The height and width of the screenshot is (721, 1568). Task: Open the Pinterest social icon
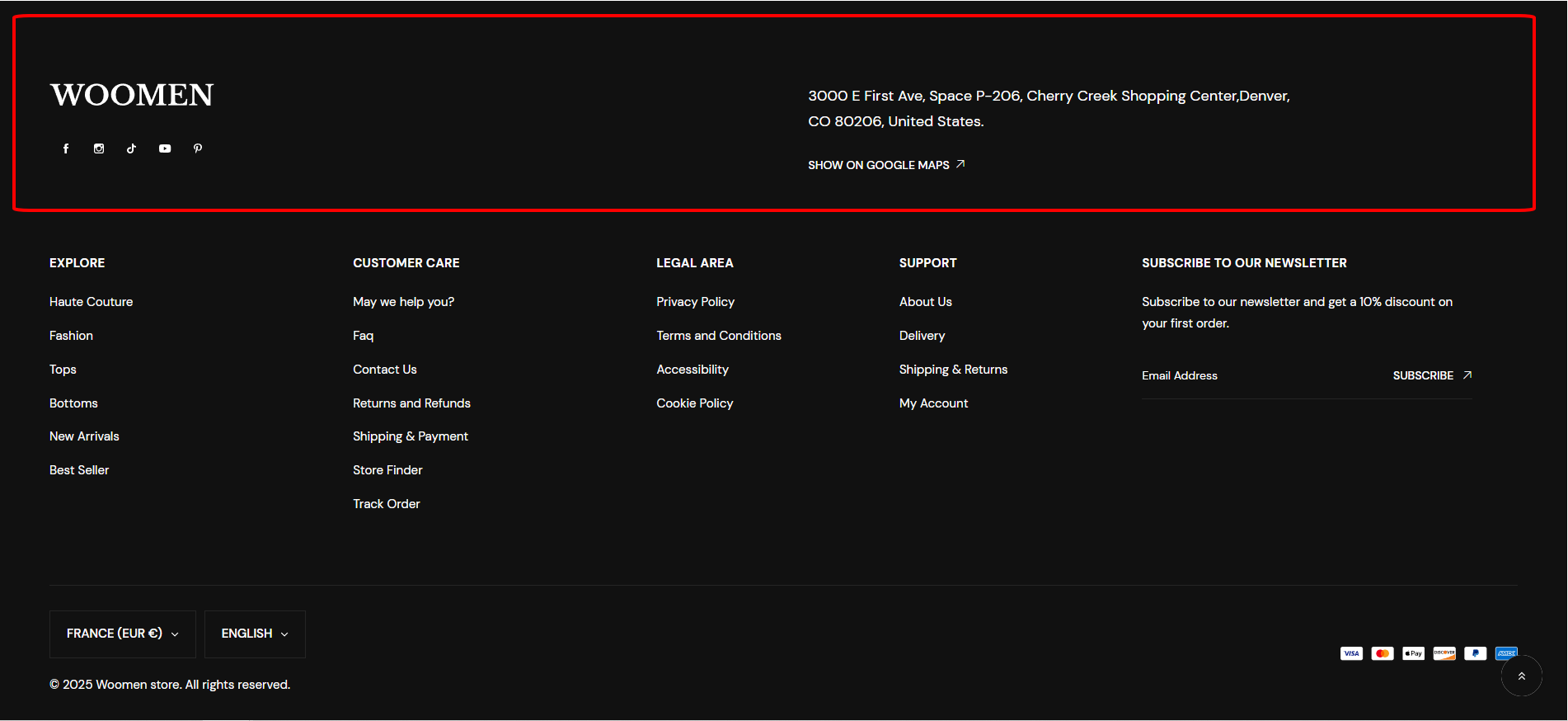pos(198,148)
